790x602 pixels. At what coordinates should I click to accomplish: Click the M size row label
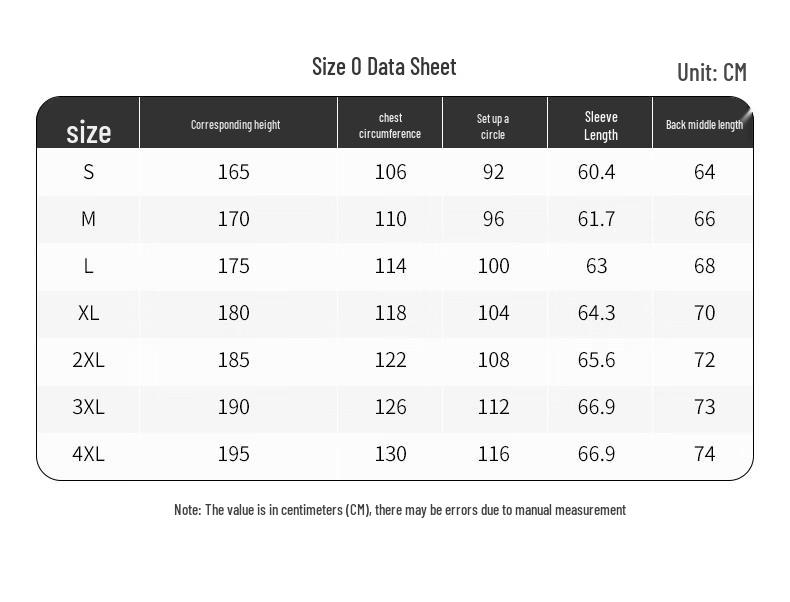click(x=88, y=219)
